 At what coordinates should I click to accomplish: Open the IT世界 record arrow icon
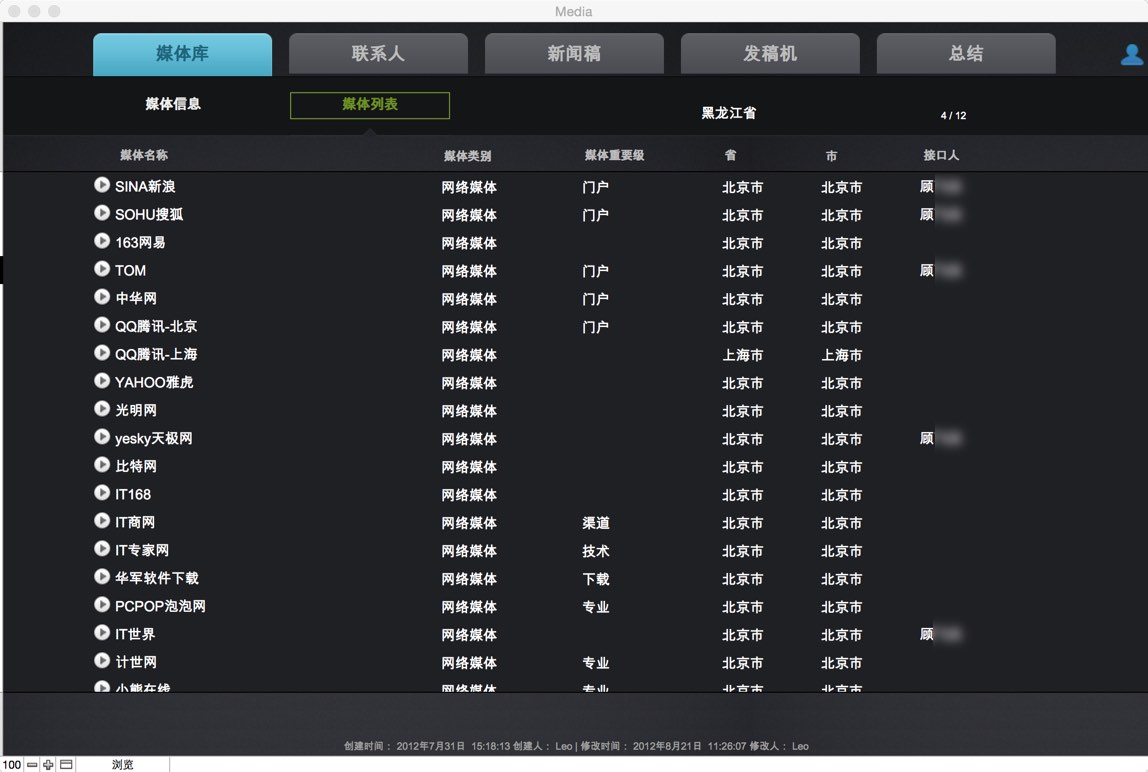tap(102, 633)
